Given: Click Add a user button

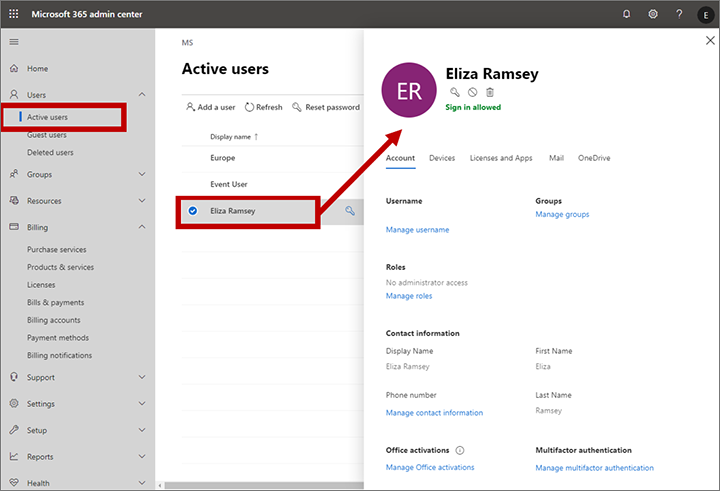Looking at the screenshot, I should coord(211,107).
